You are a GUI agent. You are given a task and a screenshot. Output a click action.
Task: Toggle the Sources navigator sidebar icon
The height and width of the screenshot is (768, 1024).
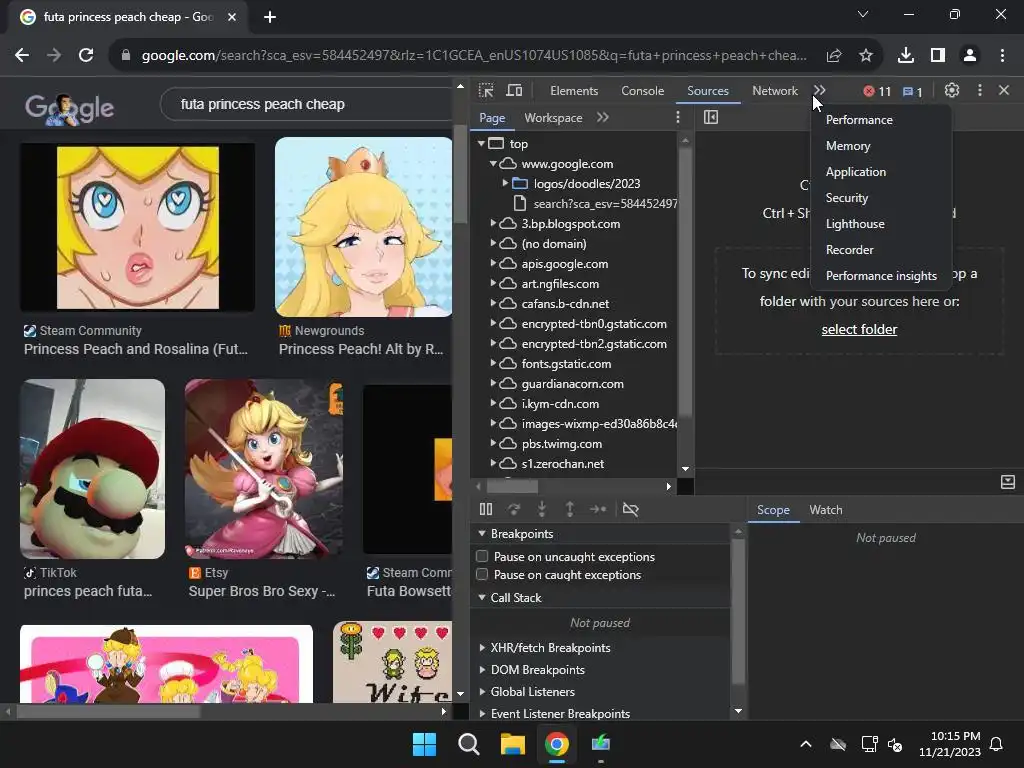click(711, 117)
